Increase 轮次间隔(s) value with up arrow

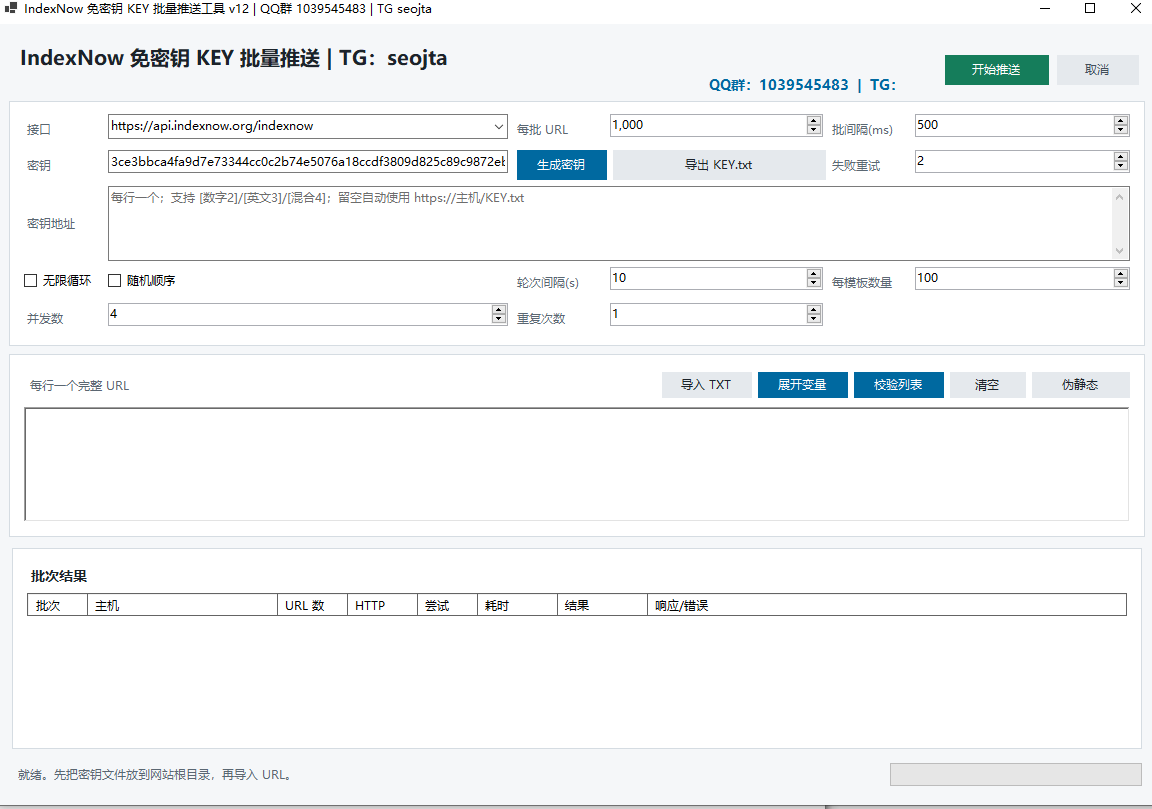click(813, 273)
